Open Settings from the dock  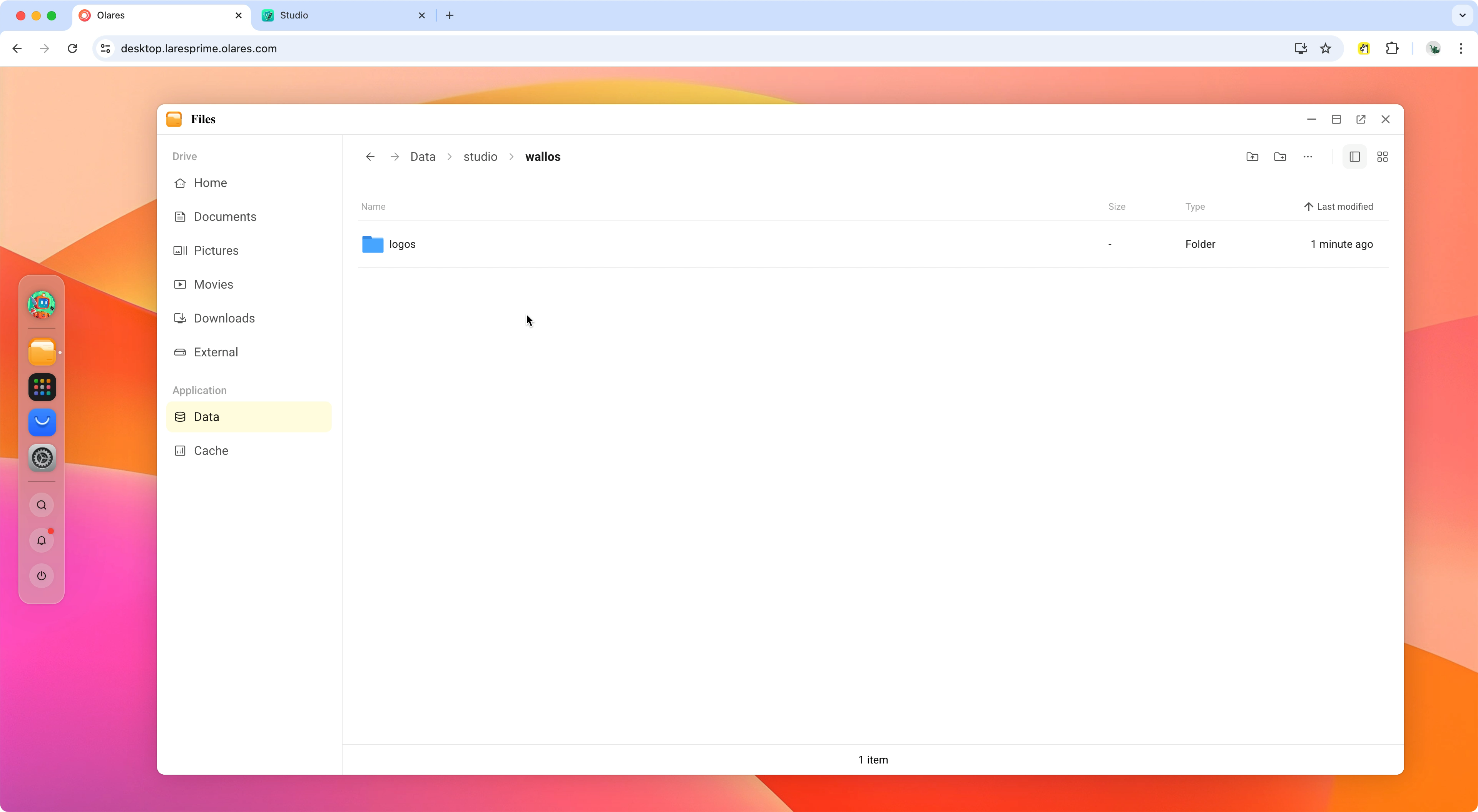tap(41, 457)
